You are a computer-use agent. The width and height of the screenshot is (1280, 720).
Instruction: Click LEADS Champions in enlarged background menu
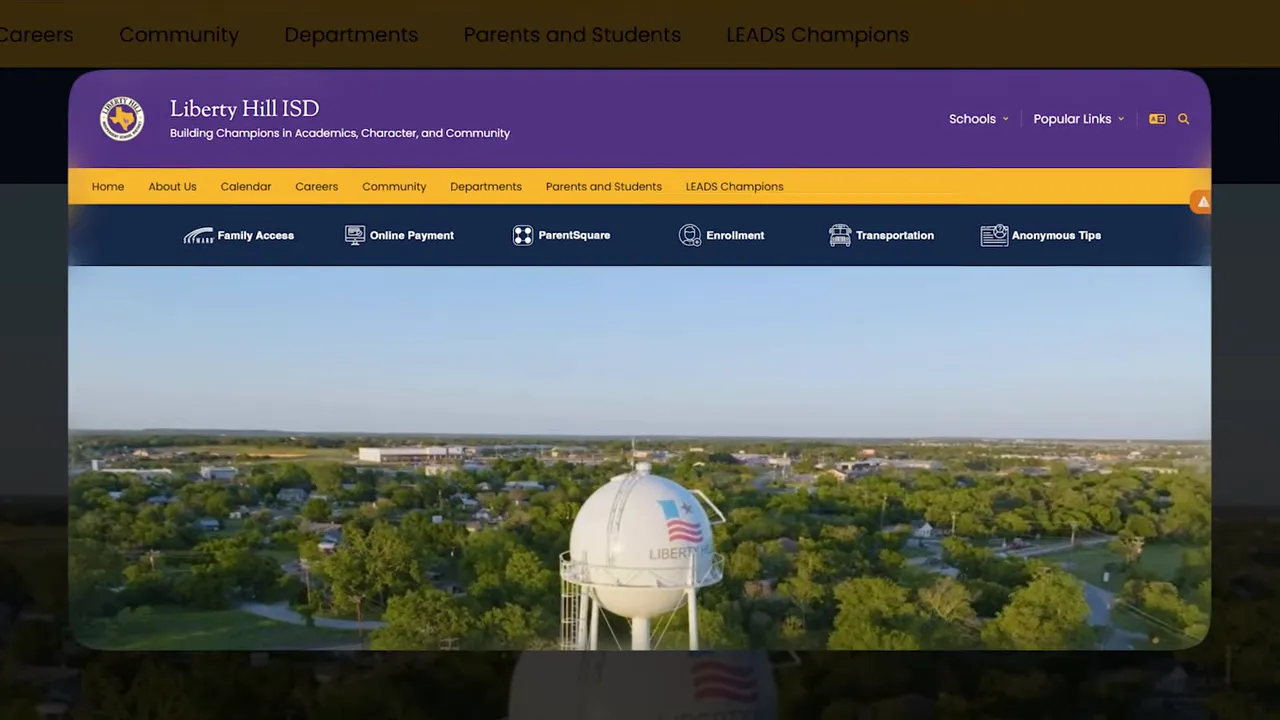818,35
